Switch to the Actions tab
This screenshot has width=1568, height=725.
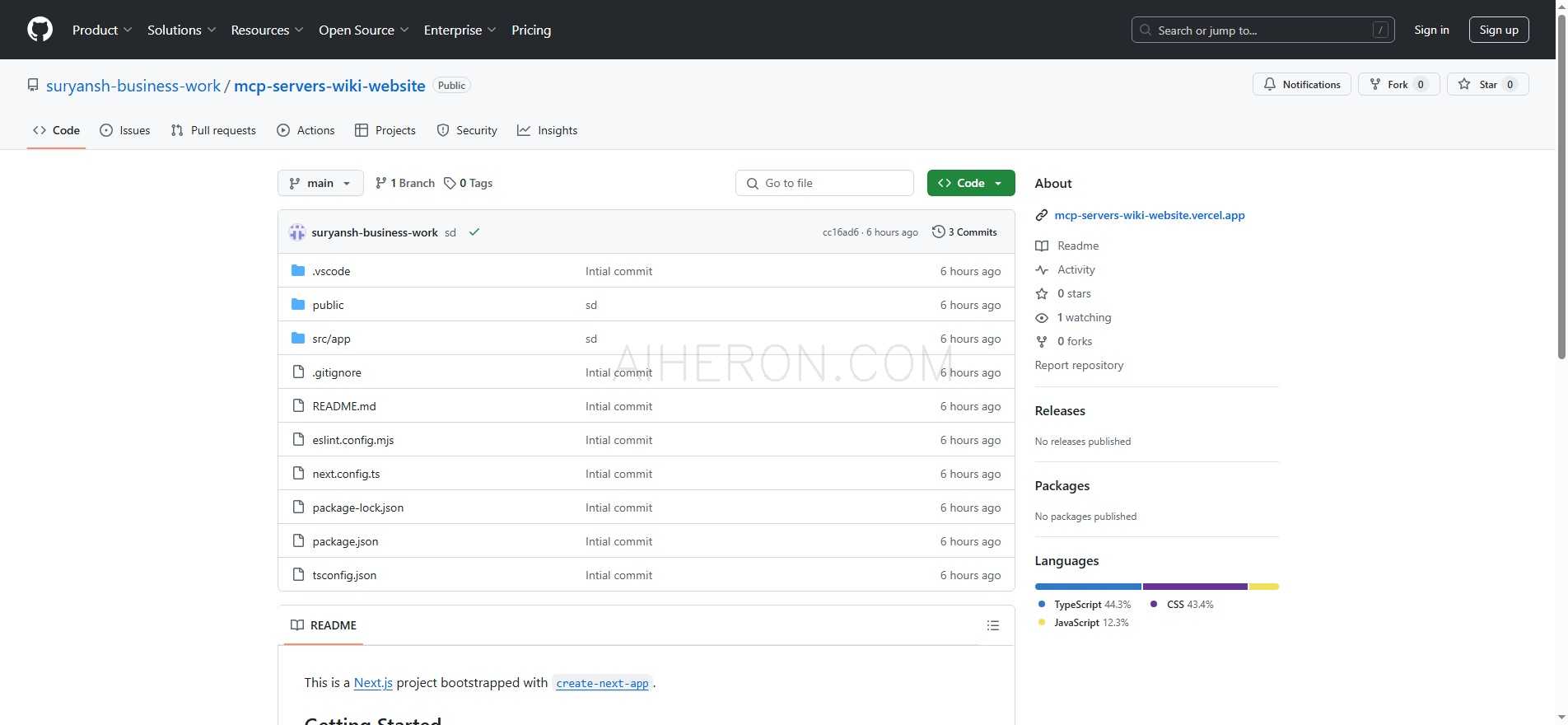tap(306, 130)
